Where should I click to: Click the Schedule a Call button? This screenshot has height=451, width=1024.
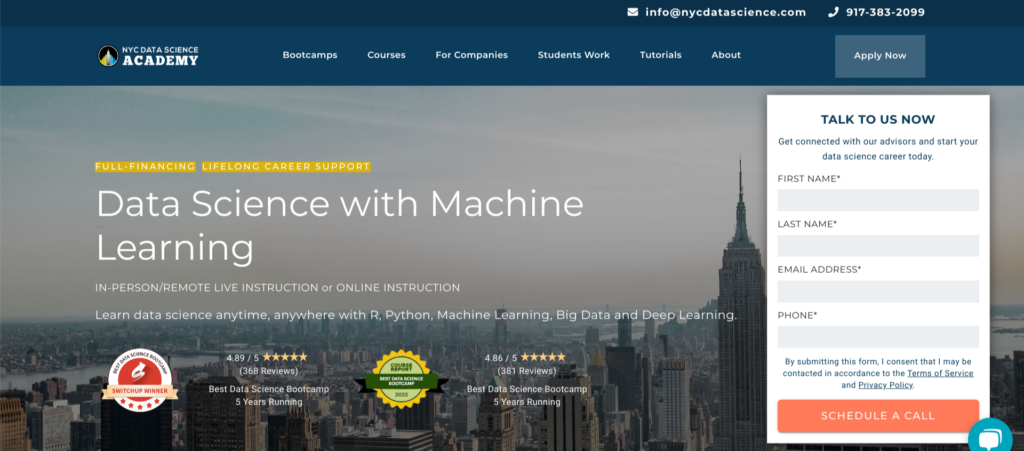(x=878, y=415)
